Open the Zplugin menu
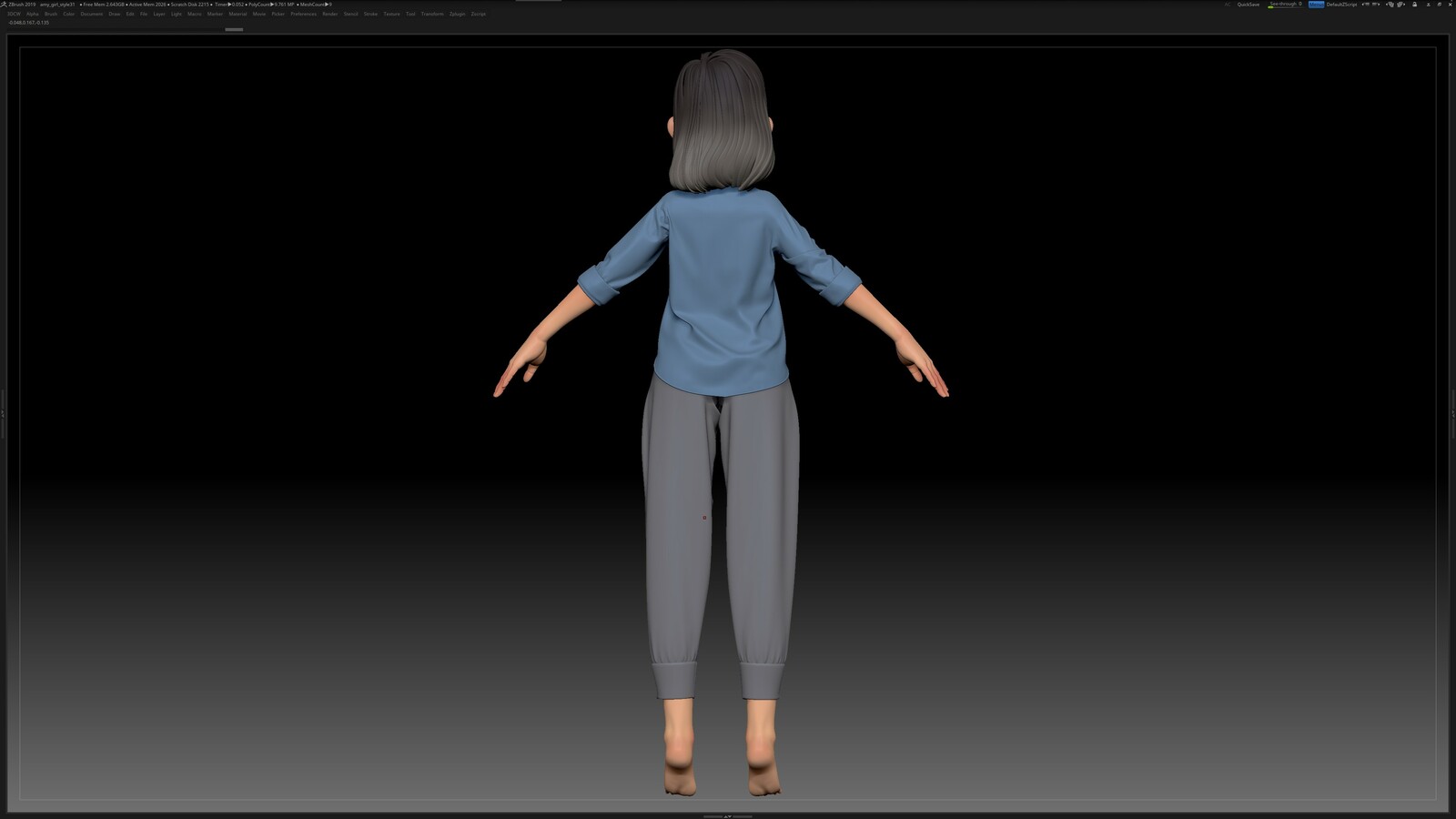Screen dimensions: 1456x819 (x=457, y=14)
